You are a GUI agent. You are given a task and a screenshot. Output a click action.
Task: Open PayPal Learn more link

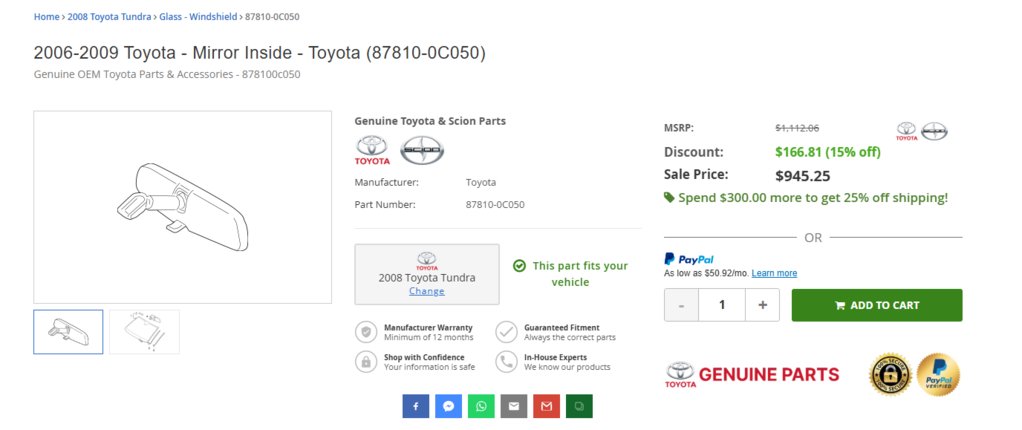[774, 273]
